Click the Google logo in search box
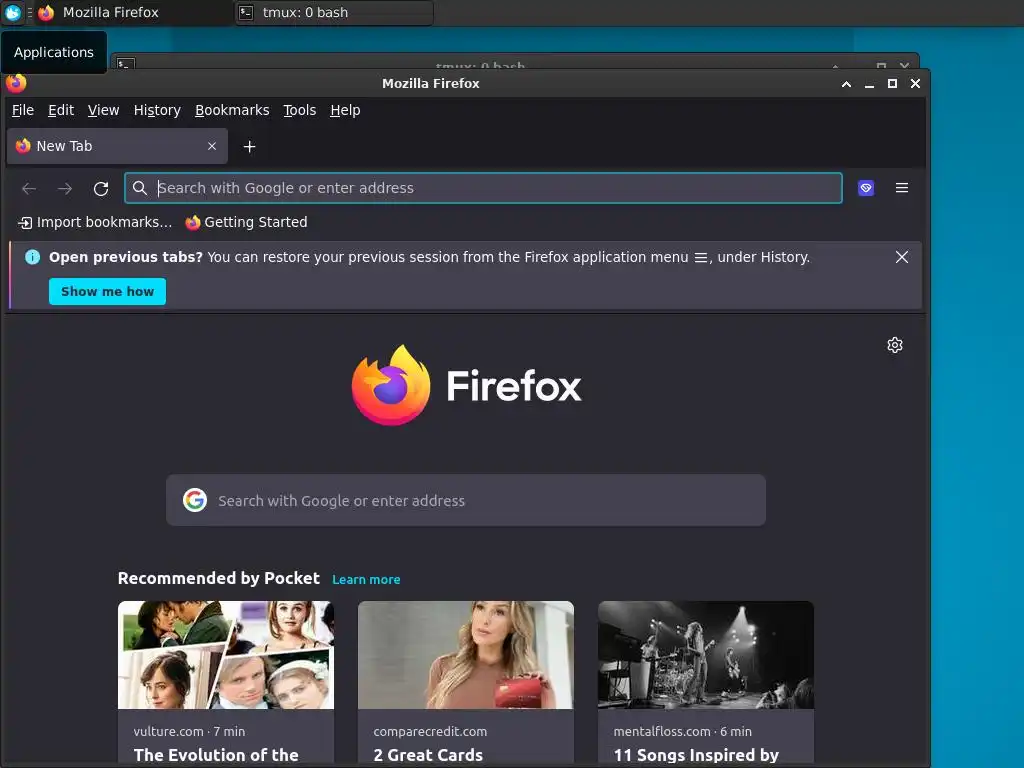This screenshot has height=768, width=1024. click(x=195, y=500)
